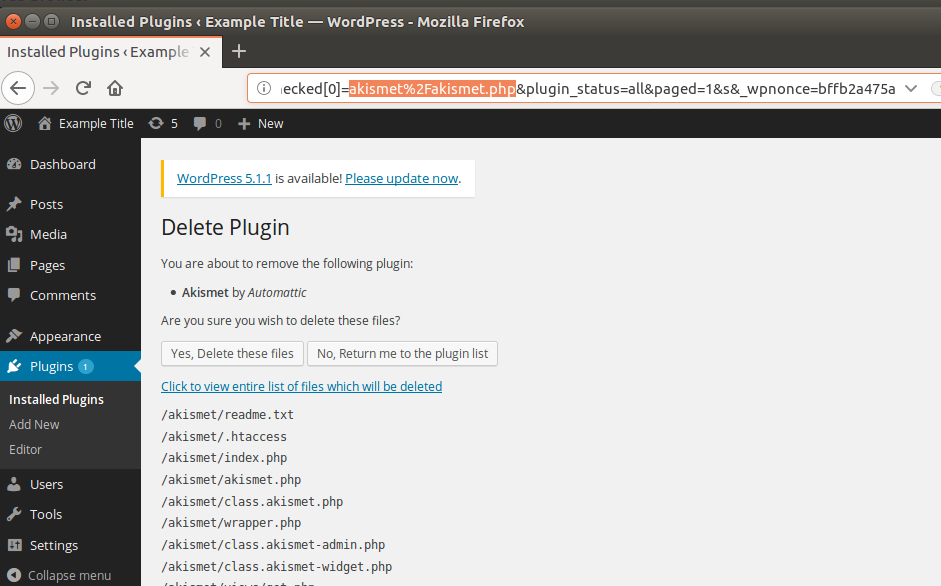Click the home icon beside Example Title
This screenshot has height=586, width=941.
click(44, 123)
